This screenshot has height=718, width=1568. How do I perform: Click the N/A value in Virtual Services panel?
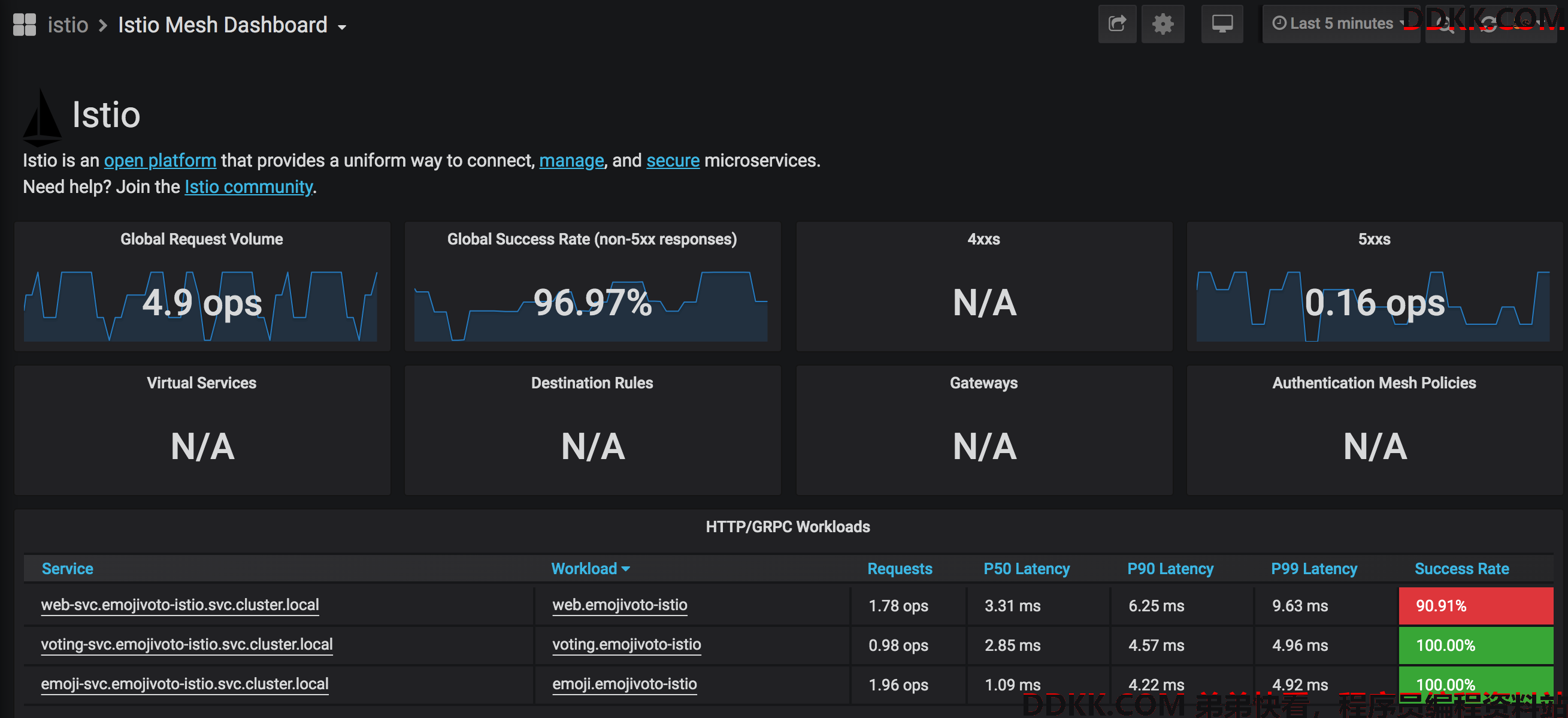[x=202, y=447]
